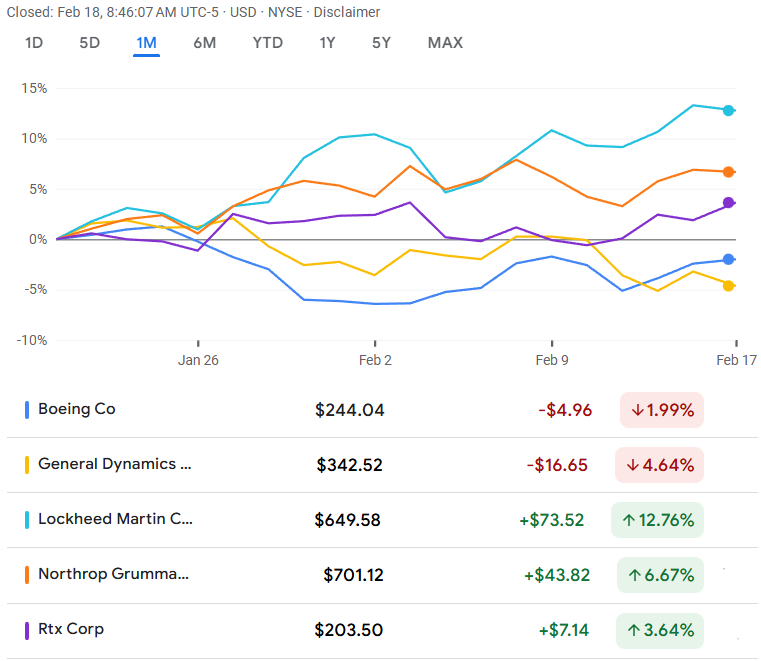Open Lockheed Martin stock row
Image resolution: width=761 pixels, height=661 pixels.
[x=382, y=520]
